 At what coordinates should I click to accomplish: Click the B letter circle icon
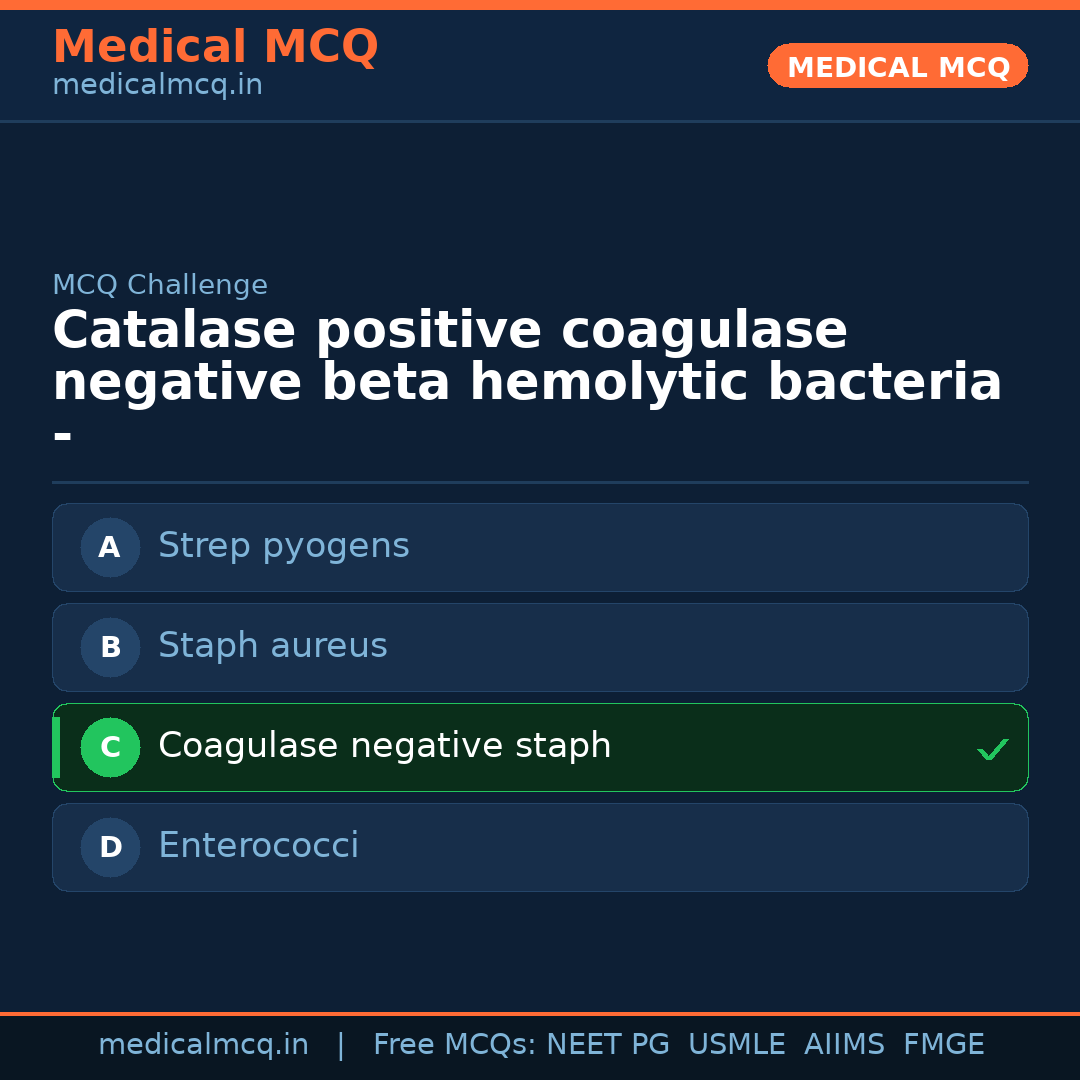click(x=110, y=647)
